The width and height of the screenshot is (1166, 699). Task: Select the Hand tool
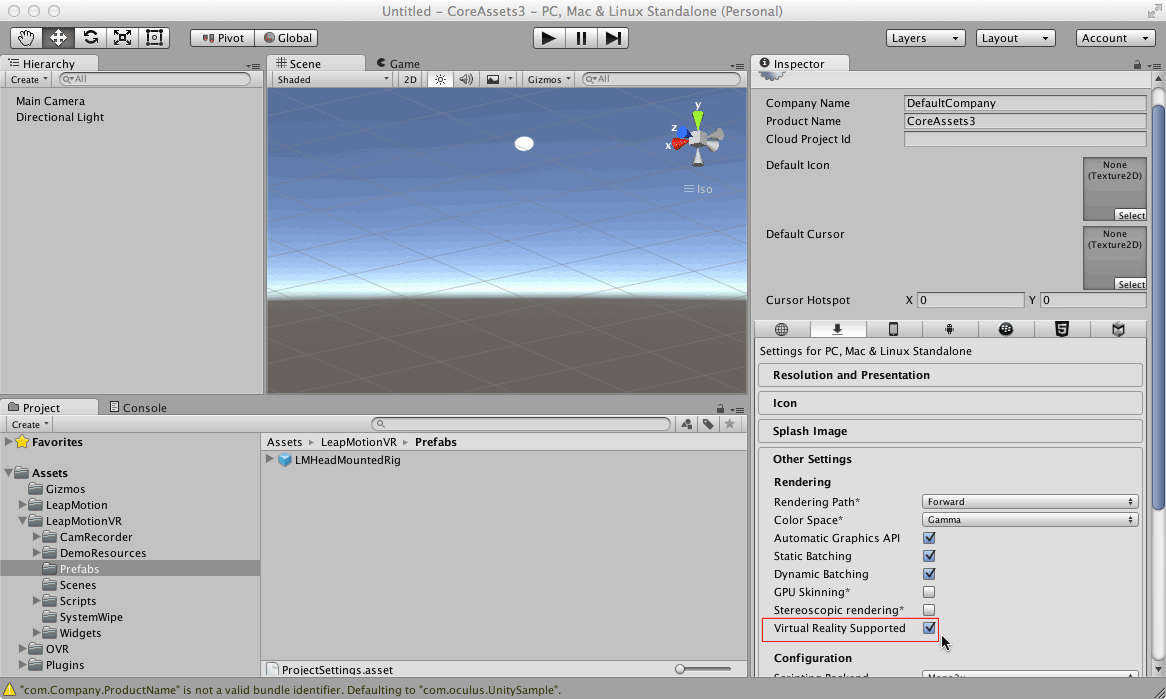pyautogui.click(x=26, y=38)
